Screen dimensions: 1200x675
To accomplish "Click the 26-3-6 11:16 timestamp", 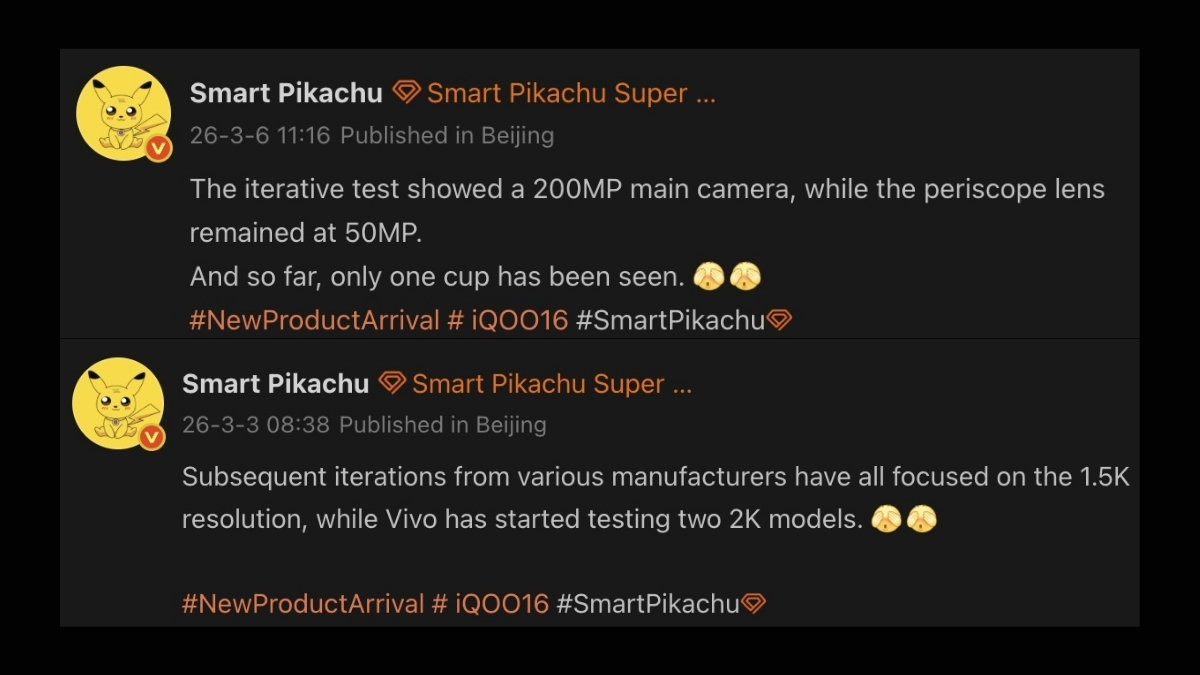I will [260, 135].
